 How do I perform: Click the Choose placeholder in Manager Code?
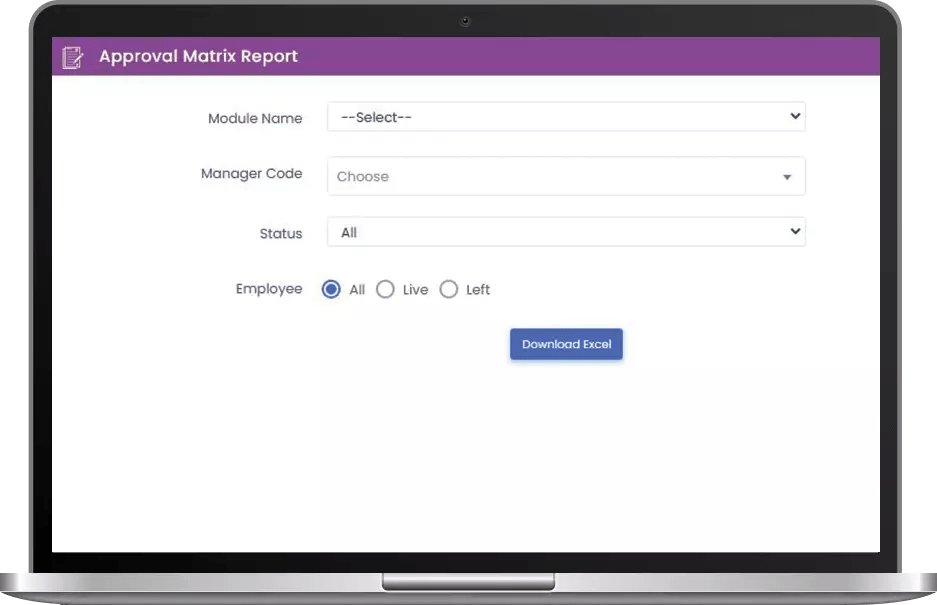click(x=362, y=176)
